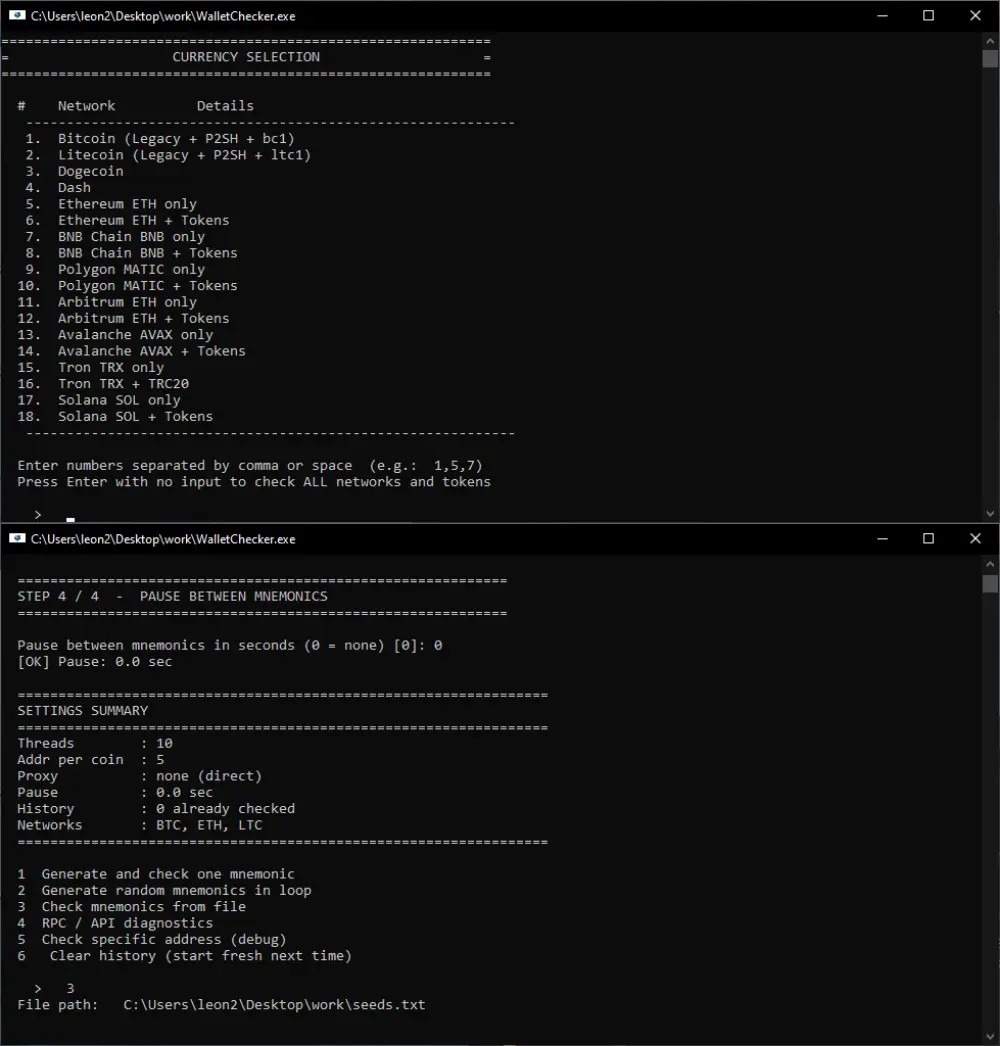The height and width of the screenshot is (1046, 1000).
Task: Click the bottom window title bar path
Action: click(163, 539)
